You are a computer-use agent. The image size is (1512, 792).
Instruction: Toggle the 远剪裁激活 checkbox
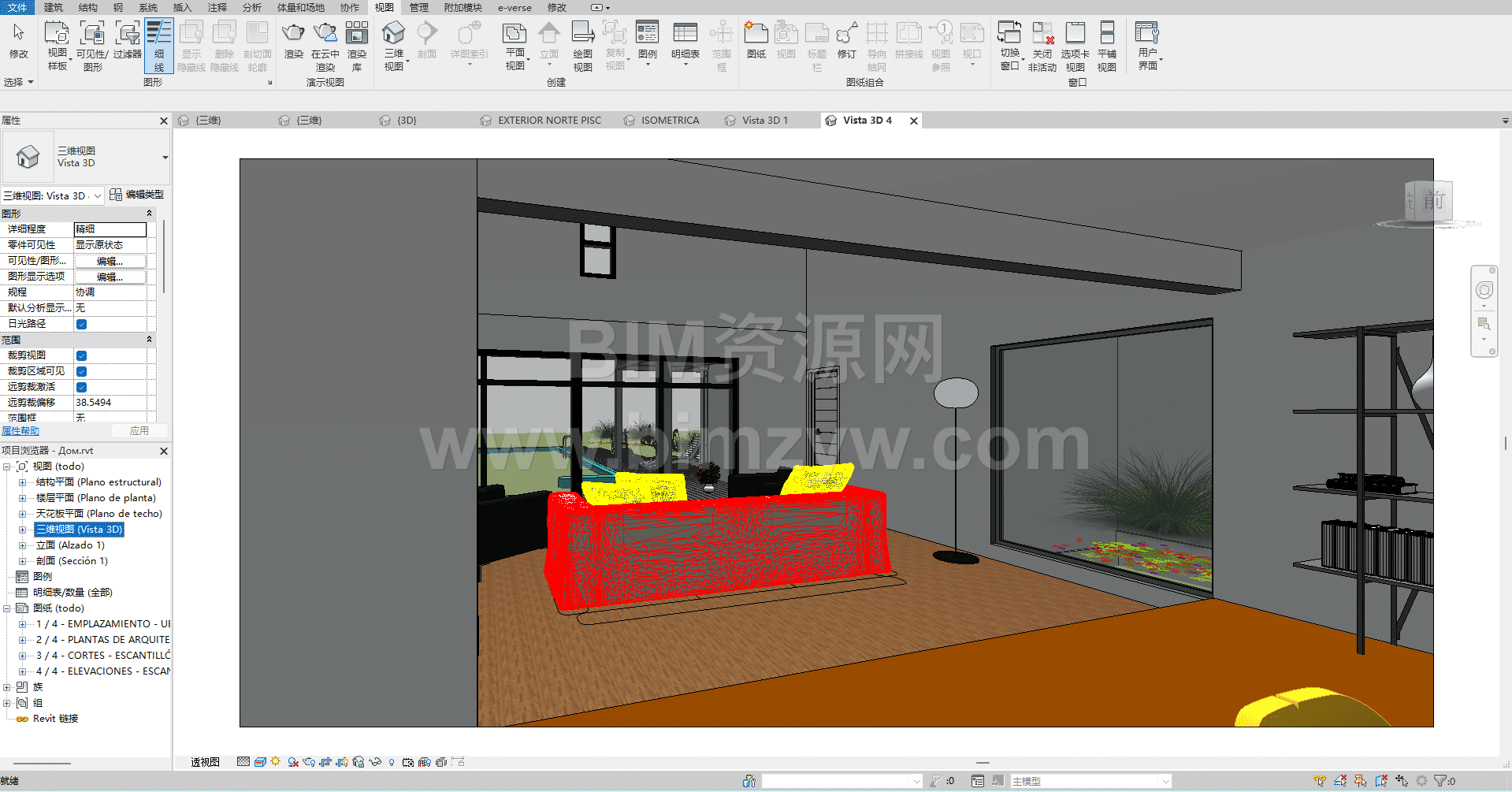81,387
